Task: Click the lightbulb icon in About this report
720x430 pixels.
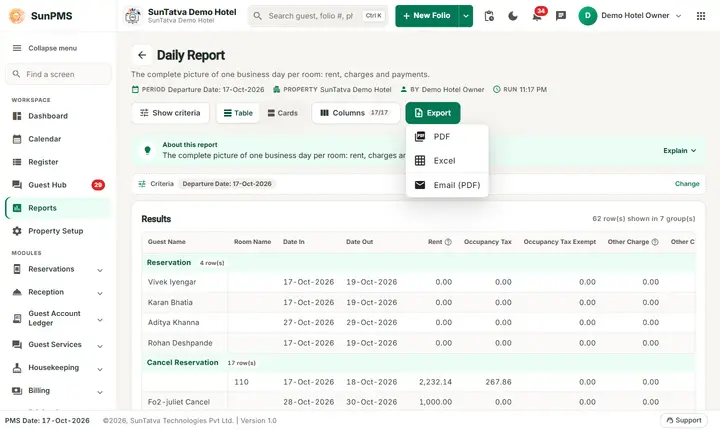Action: (x=147, y=150)
